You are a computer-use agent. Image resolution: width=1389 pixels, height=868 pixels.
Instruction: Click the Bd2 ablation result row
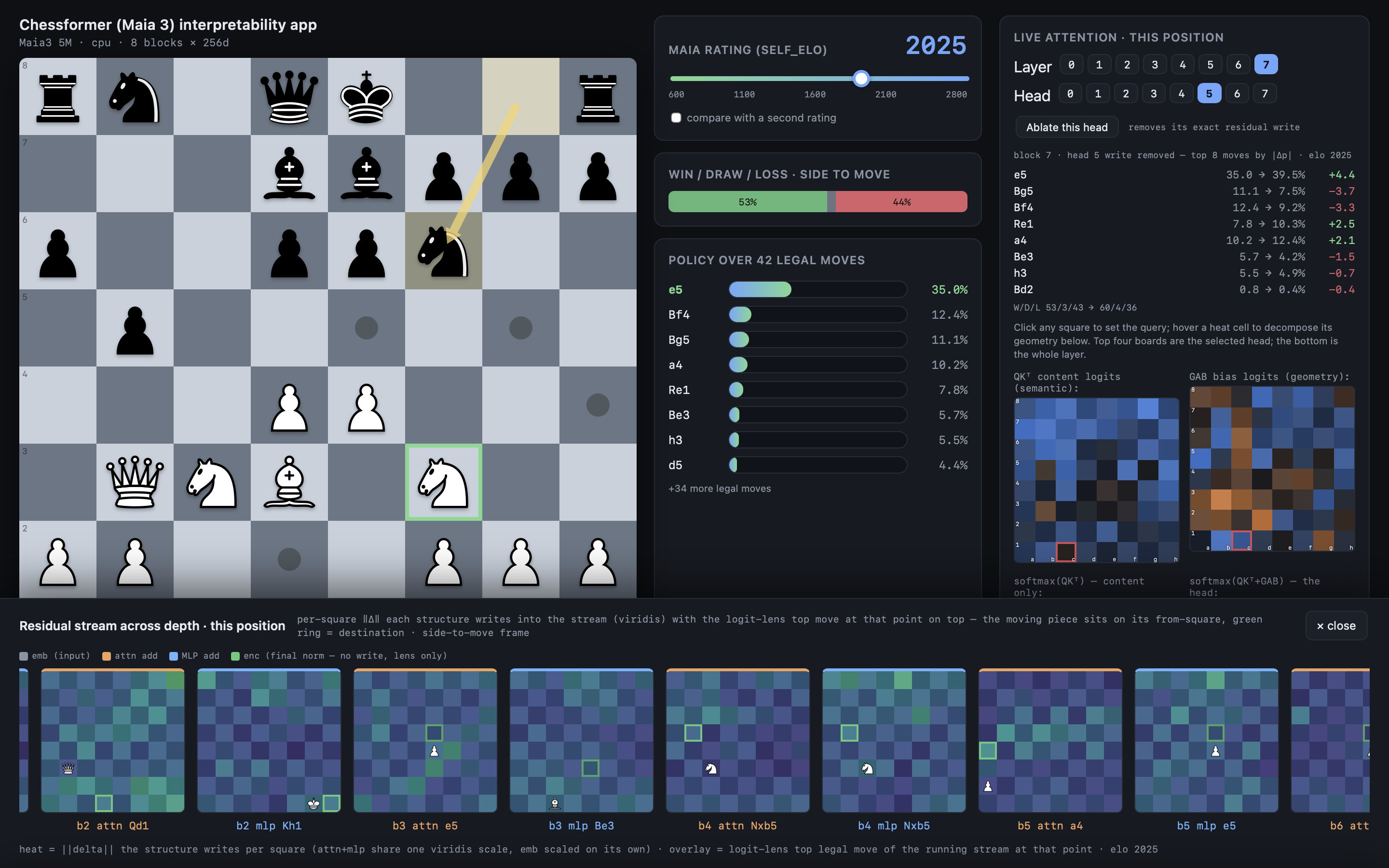1184,289
